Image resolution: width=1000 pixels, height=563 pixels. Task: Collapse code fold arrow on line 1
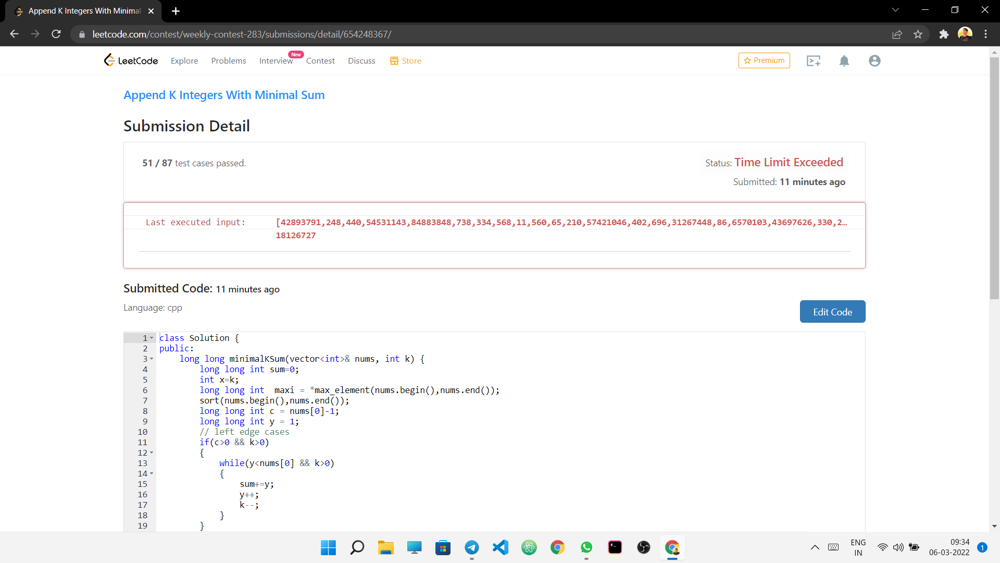tap(152, 338)
